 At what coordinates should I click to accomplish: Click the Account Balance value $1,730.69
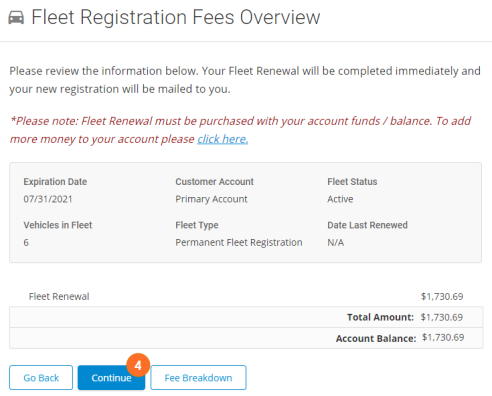click(x=443, y=337)
